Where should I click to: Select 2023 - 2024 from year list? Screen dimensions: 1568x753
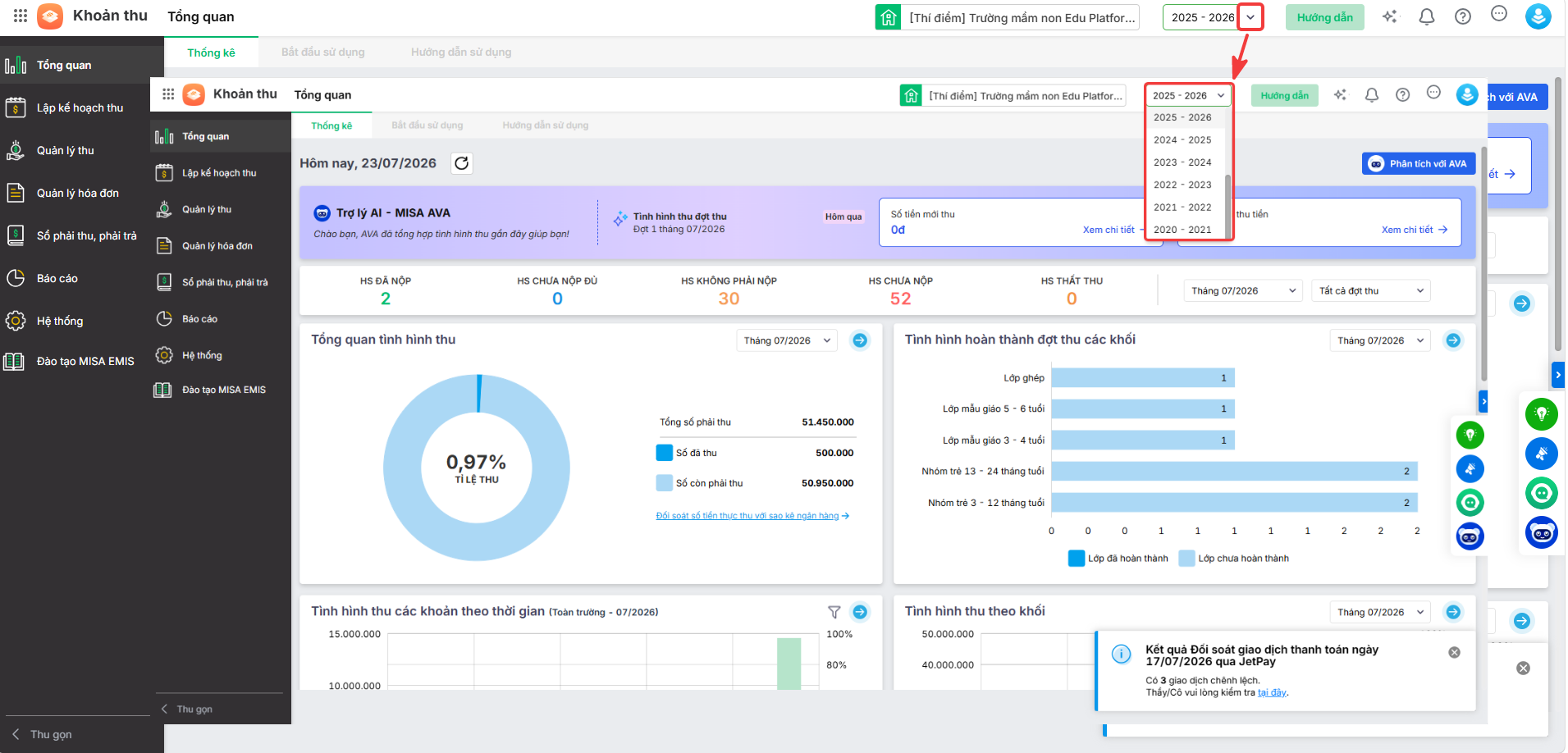(1182, 162)
